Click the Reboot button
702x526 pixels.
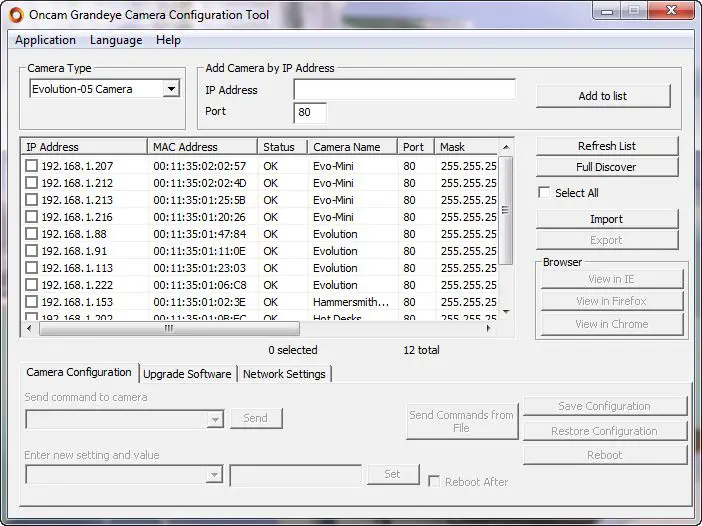click(x=604, y=455)
